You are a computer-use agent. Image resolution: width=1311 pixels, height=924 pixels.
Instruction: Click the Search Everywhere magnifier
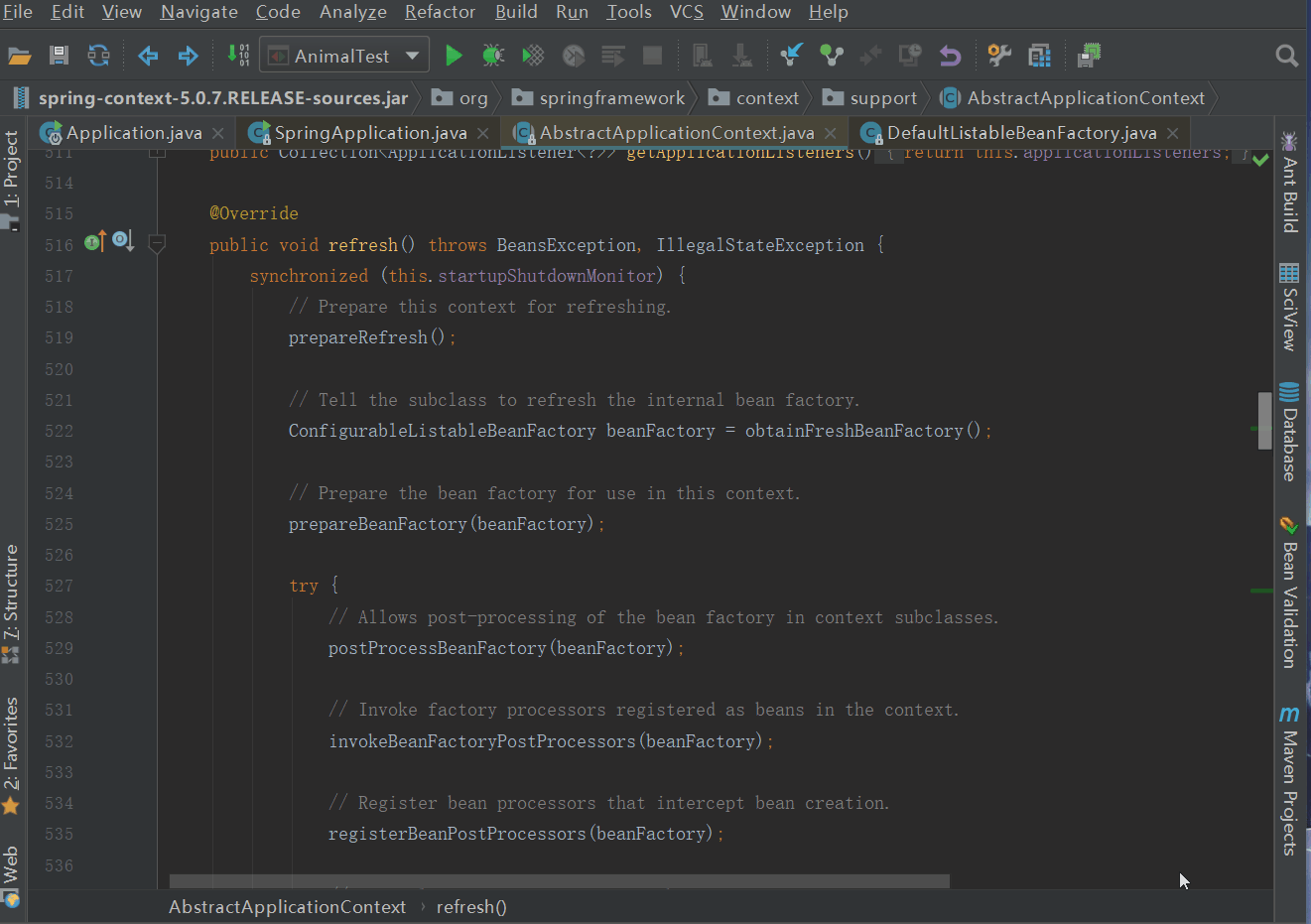tap(1286, 56)
